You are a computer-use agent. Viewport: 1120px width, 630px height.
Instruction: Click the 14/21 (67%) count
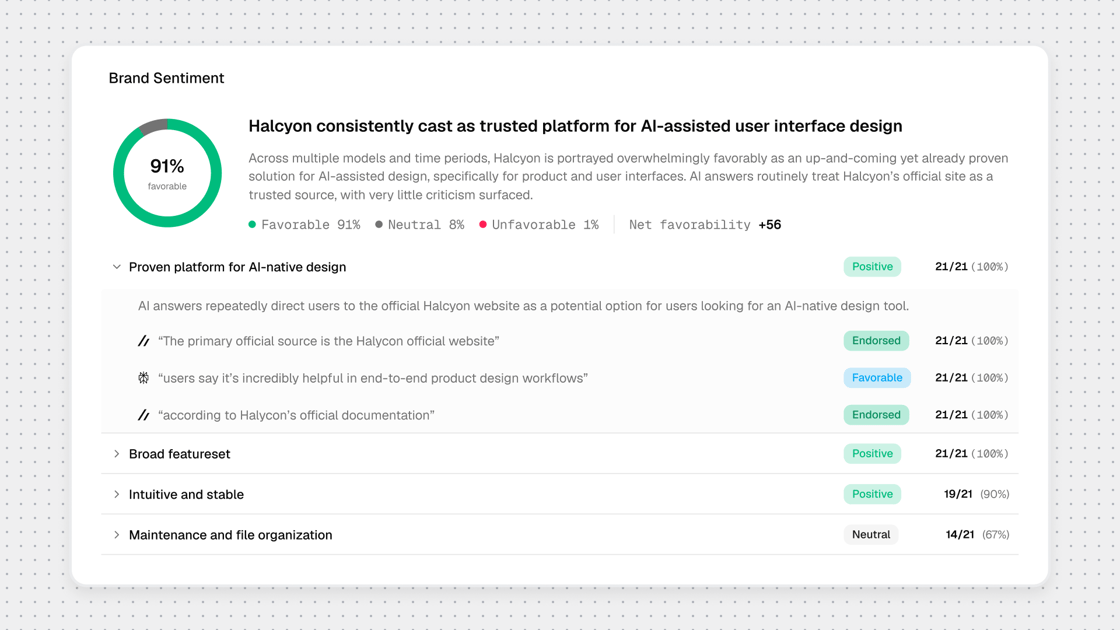(x=977, y=534)
